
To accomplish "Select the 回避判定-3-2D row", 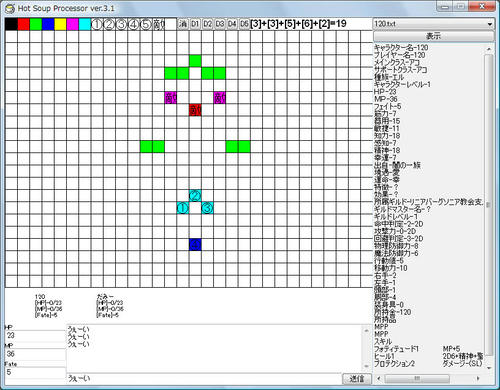I will pos(399,238).
